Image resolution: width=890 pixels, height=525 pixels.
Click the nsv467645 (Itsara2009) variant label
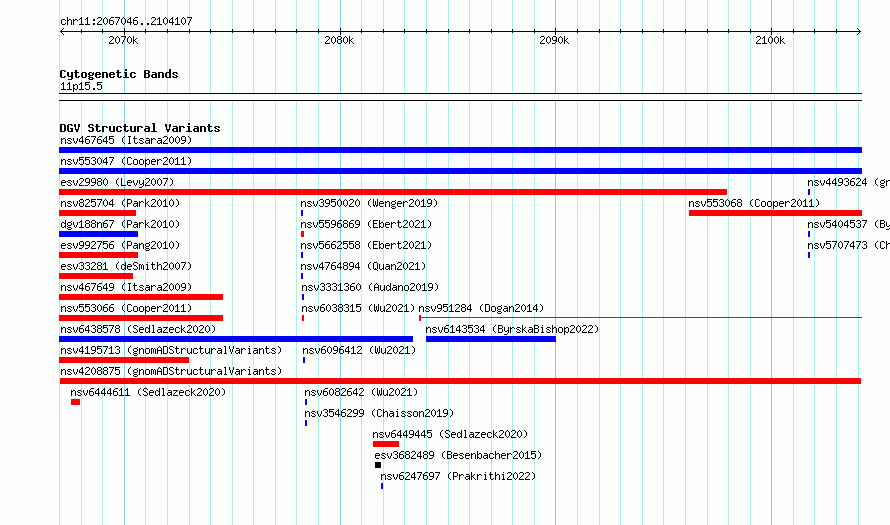[126, 140]
